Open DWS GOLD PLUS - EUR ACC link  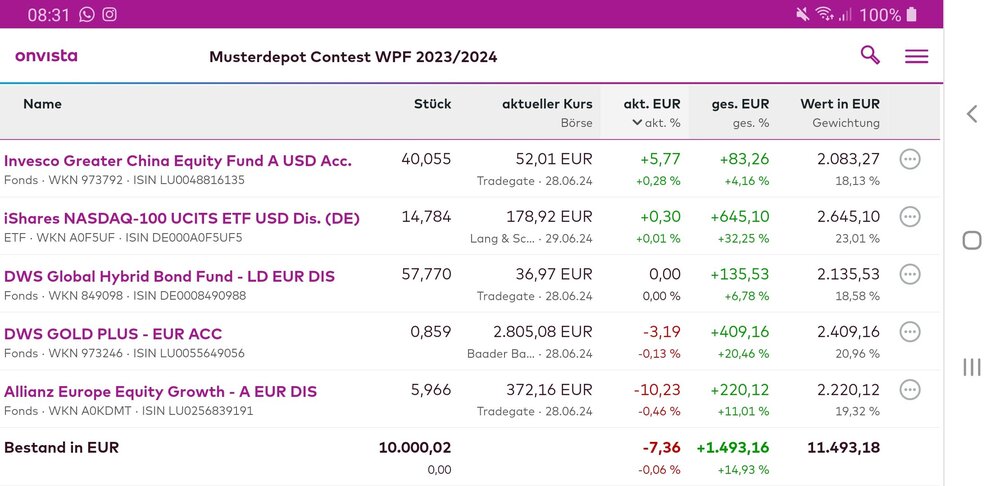pos(113,334)
